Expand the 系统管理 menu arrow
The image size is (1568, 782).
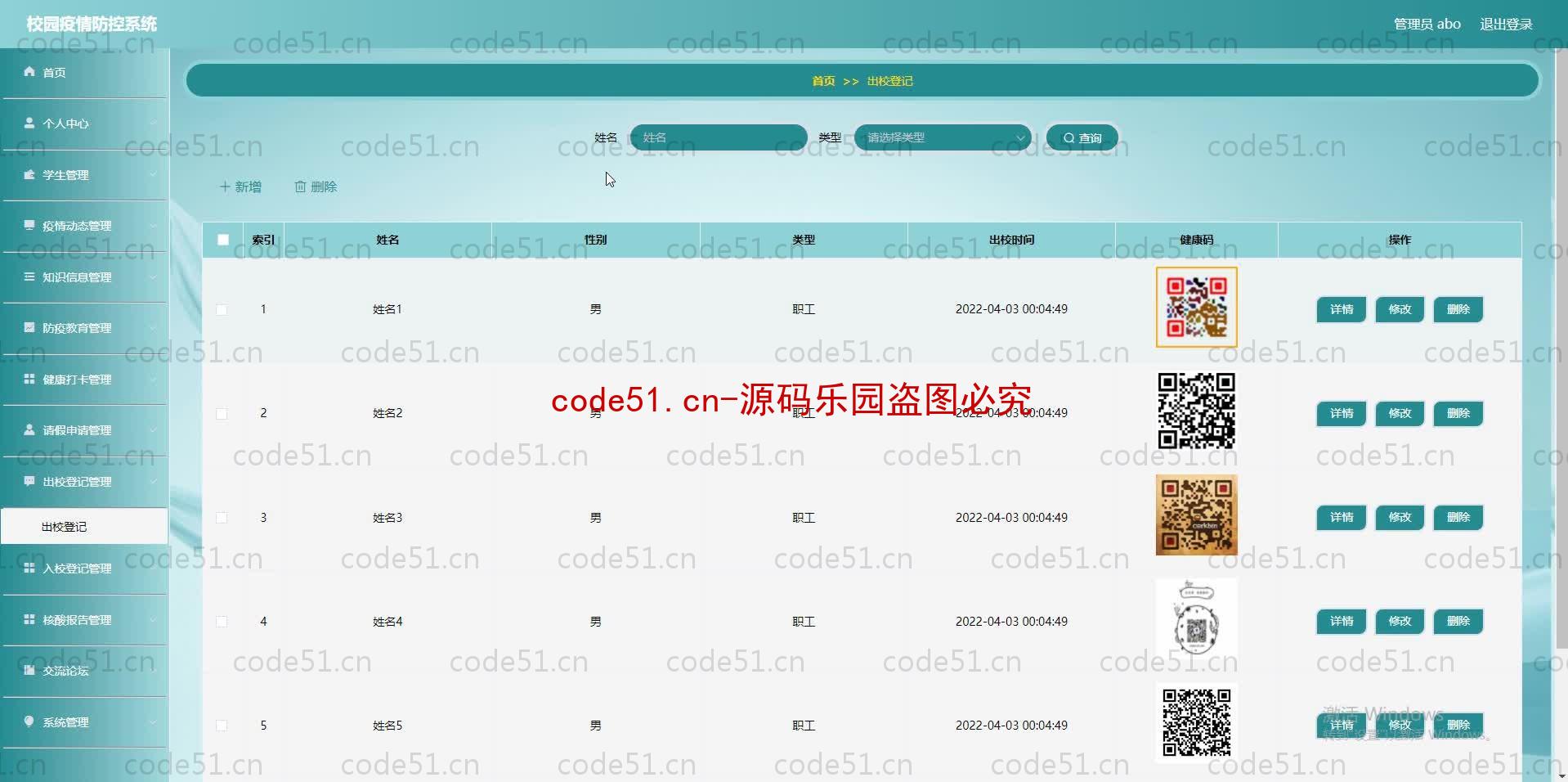click(x=153, y=721)
